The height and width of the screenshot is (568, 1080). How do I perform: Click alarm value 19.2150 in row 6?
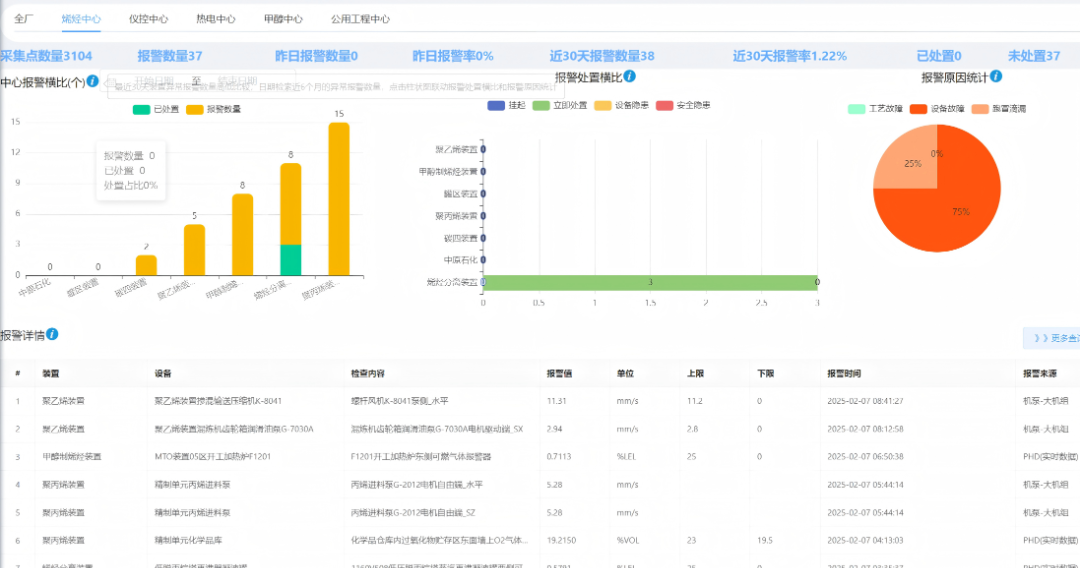pos(561,540)
